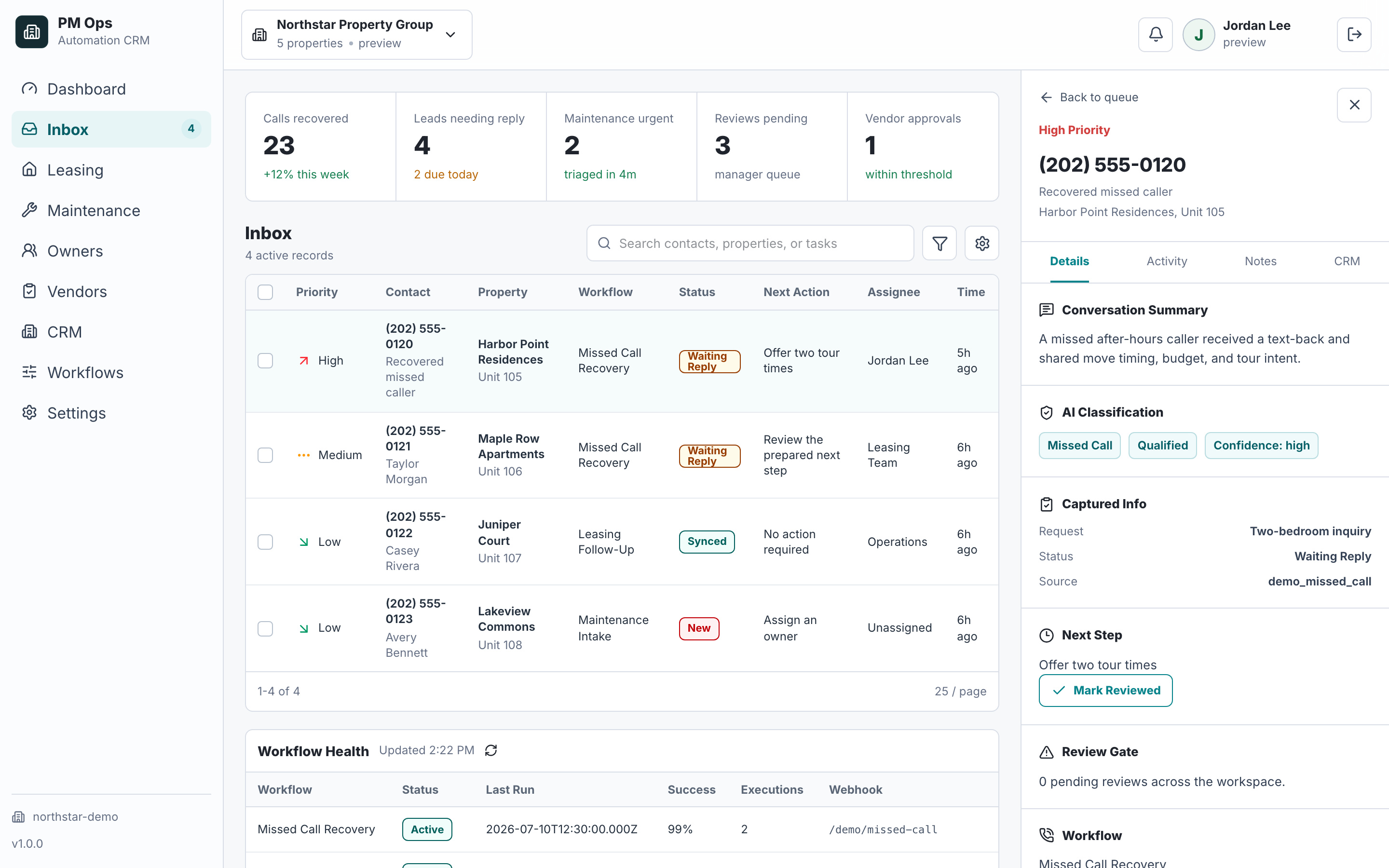Select the Avery Bennett row checkbox
Image resolution: width=1389 pixels, height=868 pixels.
(265, 629)
